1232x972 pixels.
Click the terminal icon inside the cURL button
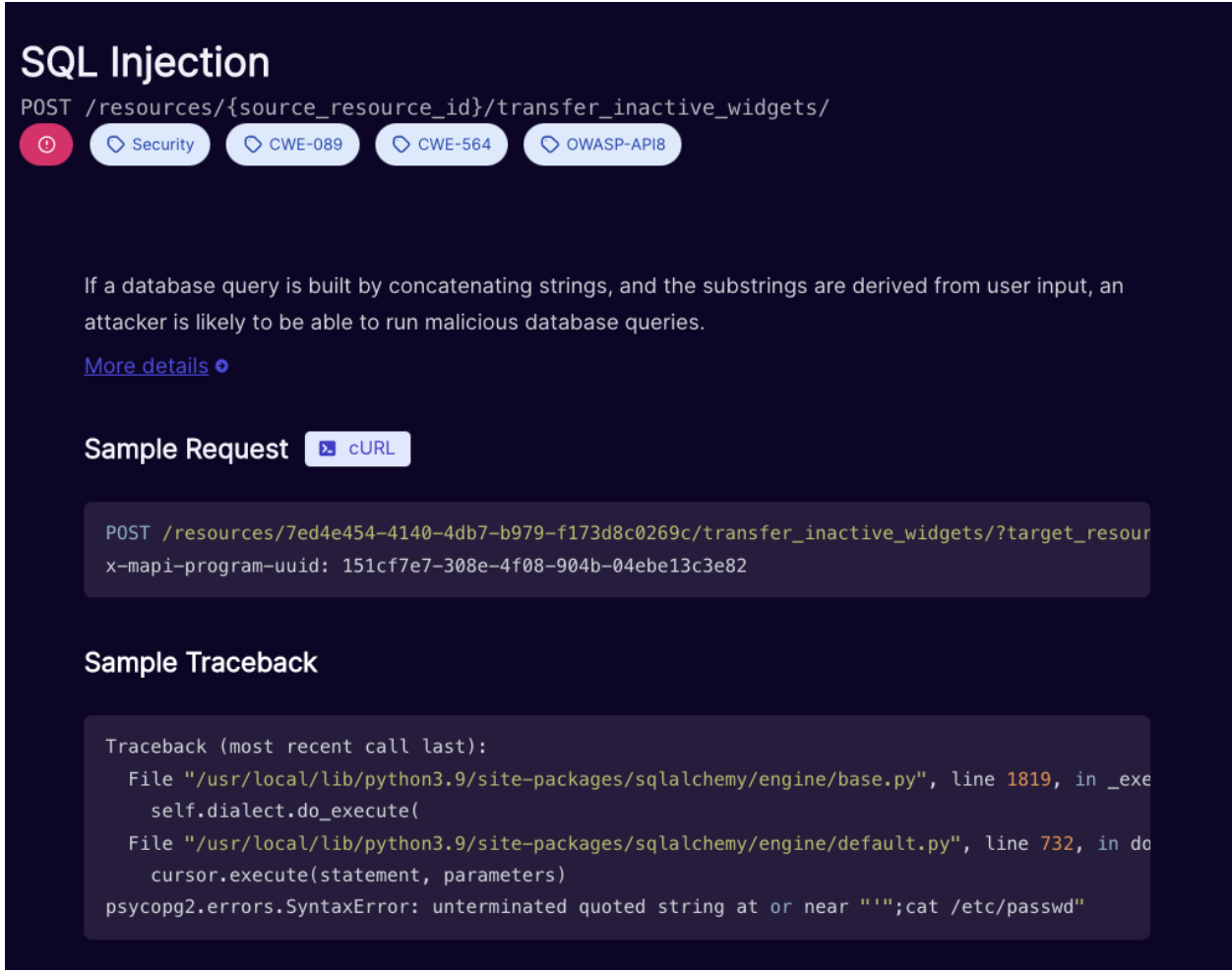[327, 449]
